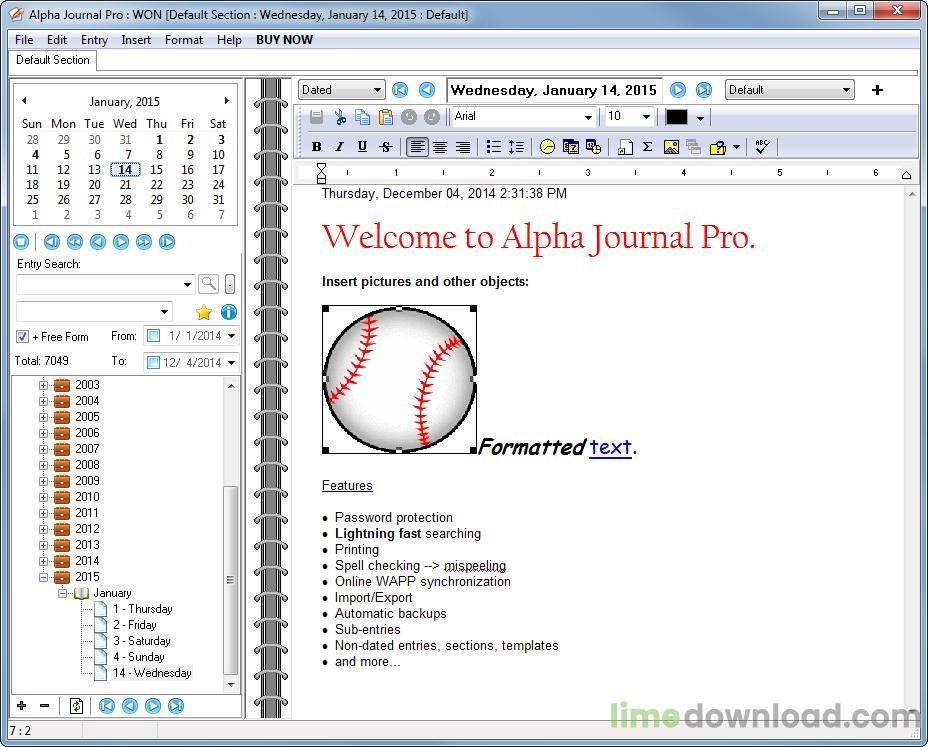Insert the date with the calendar icon
928x747 pixels.
click(571, 147)
